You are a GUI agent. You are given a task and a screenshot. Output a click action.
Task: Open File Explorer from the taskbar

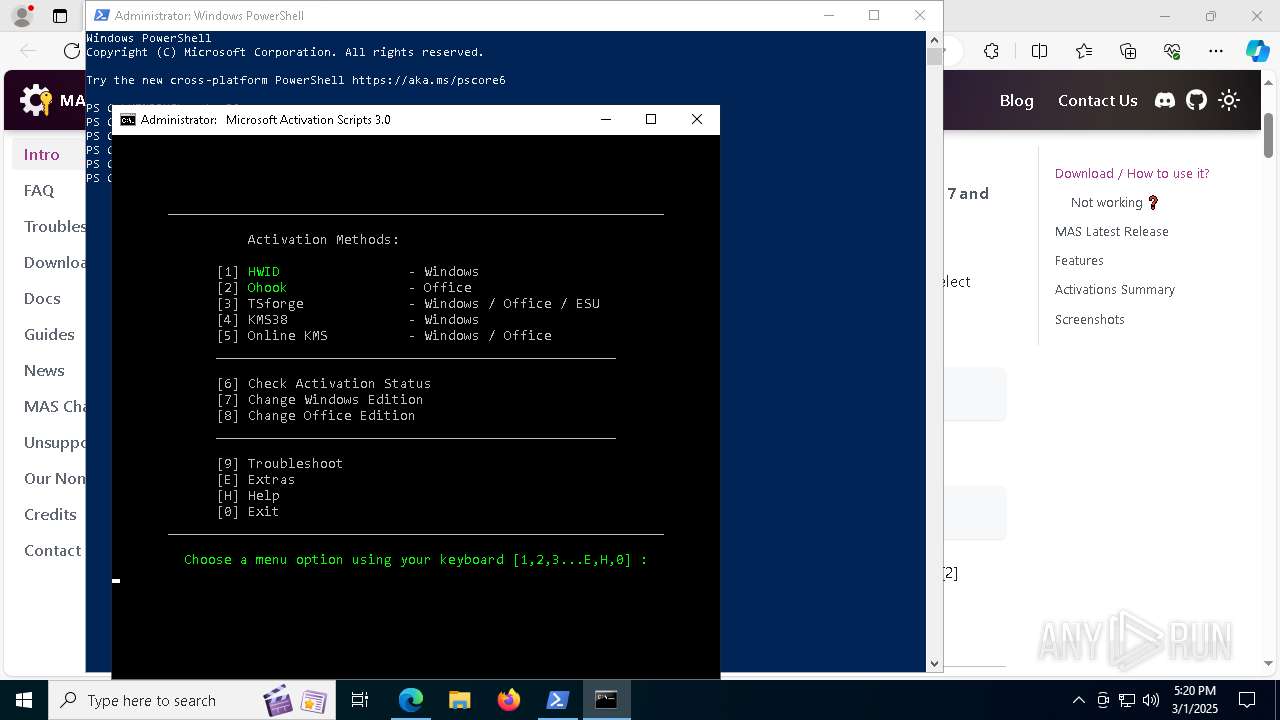click(x=459, y=700)
